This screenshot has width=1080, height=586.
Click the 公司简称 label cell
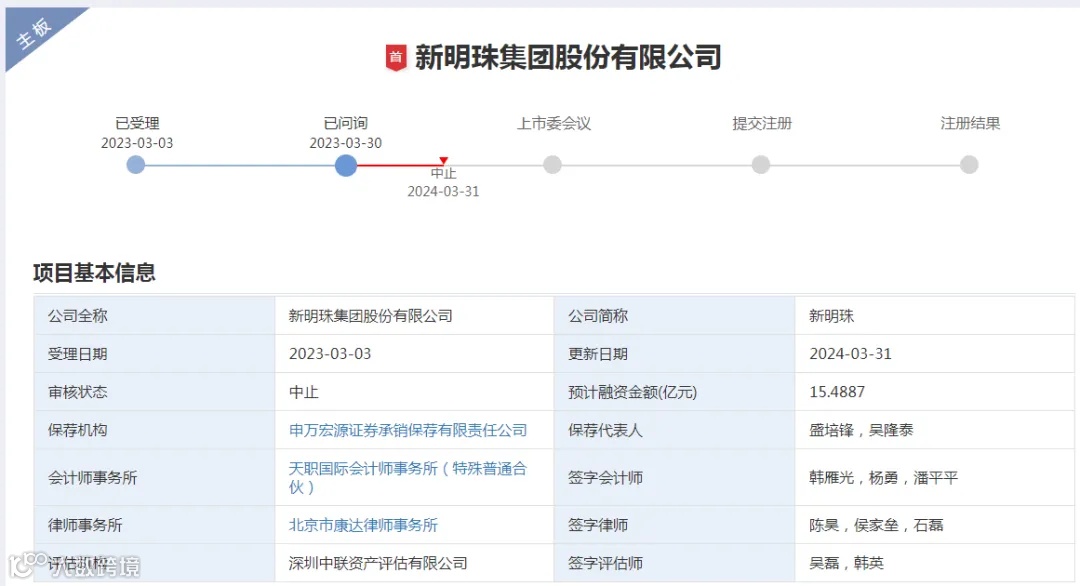click(674, 316)
